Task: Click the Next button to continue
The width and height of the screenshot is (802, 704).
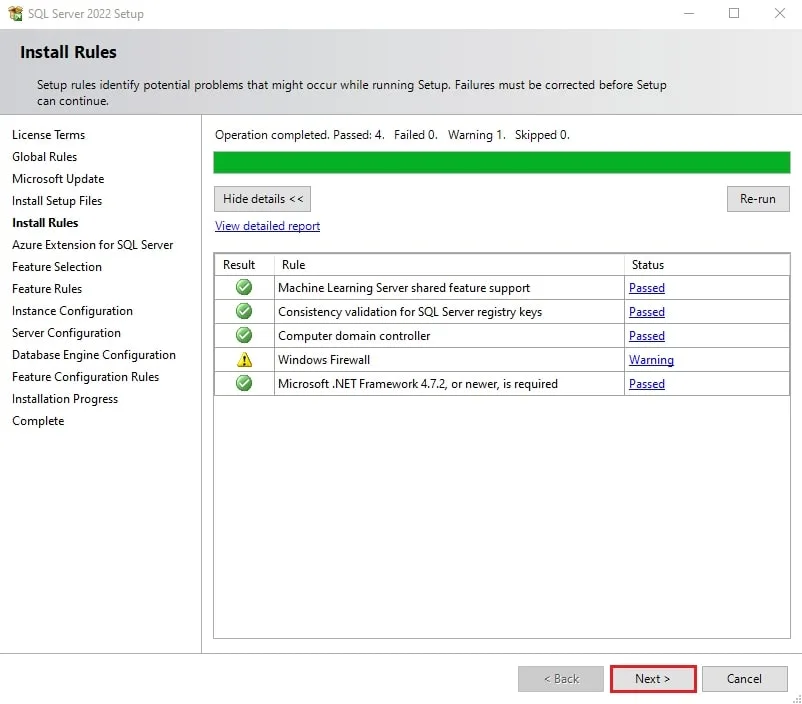Action: (652, 678)
